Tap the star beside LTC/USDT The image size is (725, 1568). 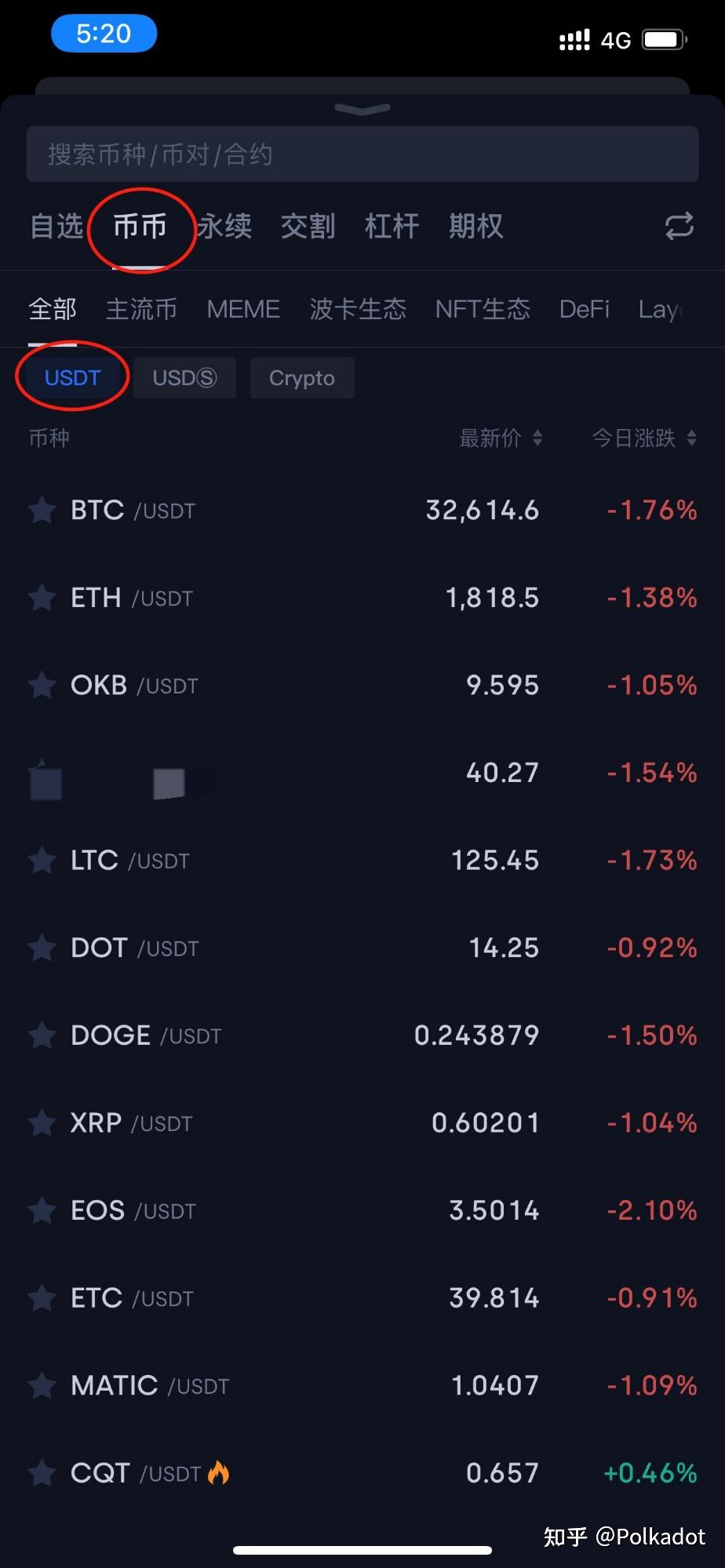(x=42, y=860)
